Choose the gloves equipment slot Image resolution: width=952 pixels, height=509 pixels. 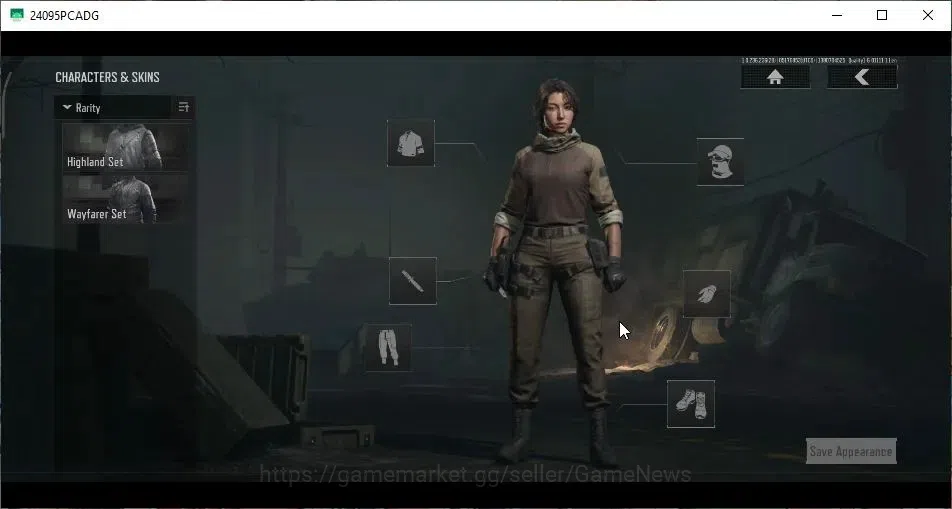tap(707, 294)
